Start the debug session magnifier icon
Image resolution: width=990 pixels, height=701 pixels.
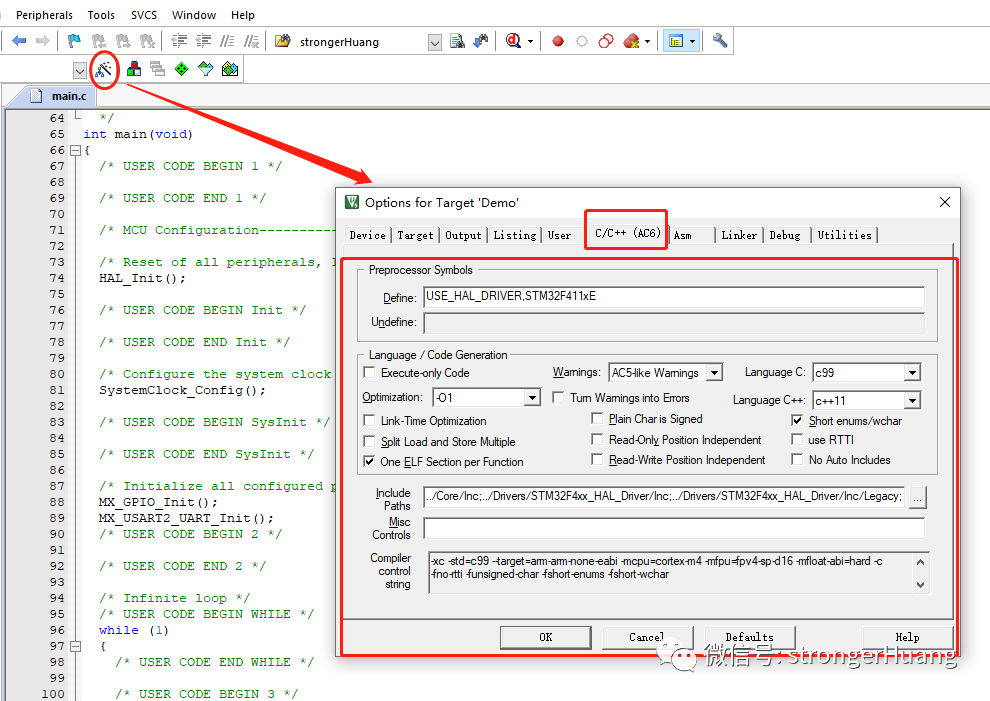tap(514, 41)
